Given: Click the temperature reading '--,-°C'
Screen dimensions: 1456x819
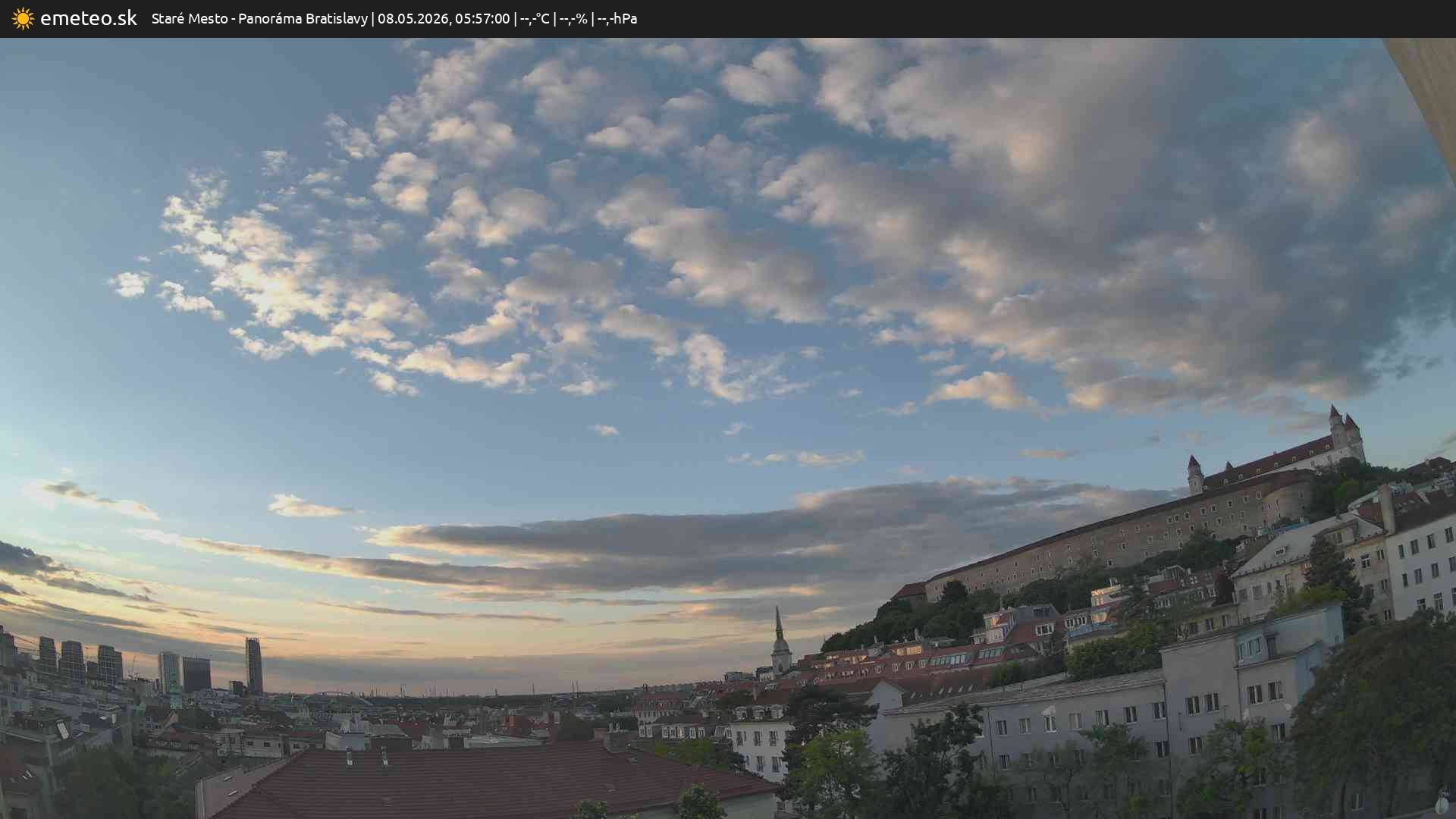Looking at the screenshot, I should [x=535, y=18].
